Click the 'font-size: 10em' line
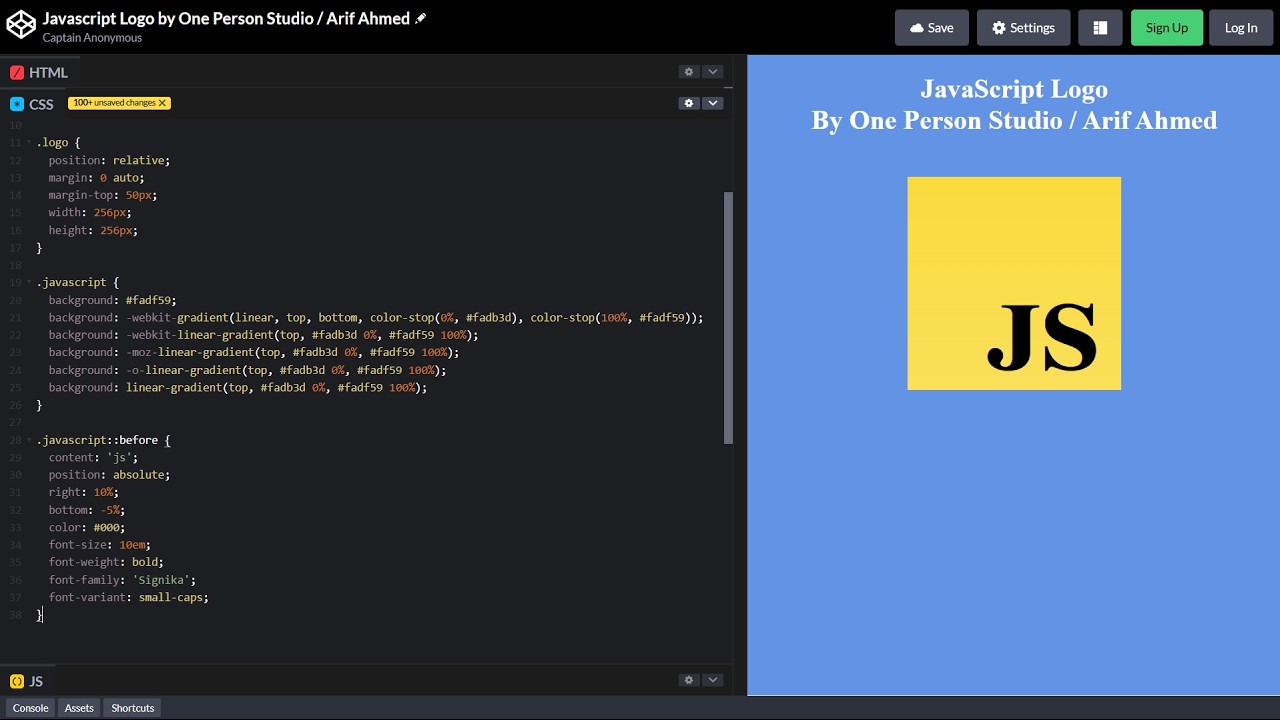The height and width of the screenshot is (720, 1280). point(100,545)
